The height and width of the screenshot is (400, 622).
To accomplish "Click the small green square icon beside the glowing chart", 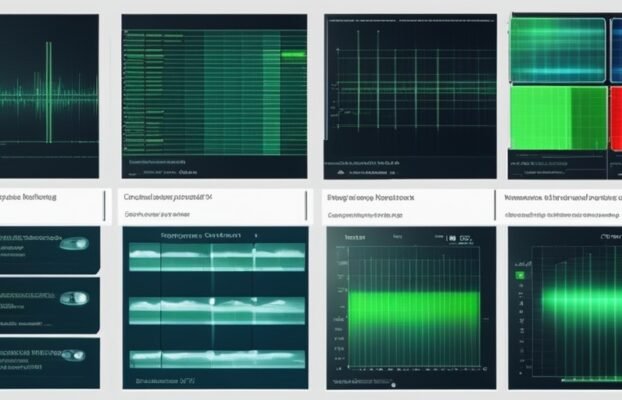I will click(x=520, y=273).
